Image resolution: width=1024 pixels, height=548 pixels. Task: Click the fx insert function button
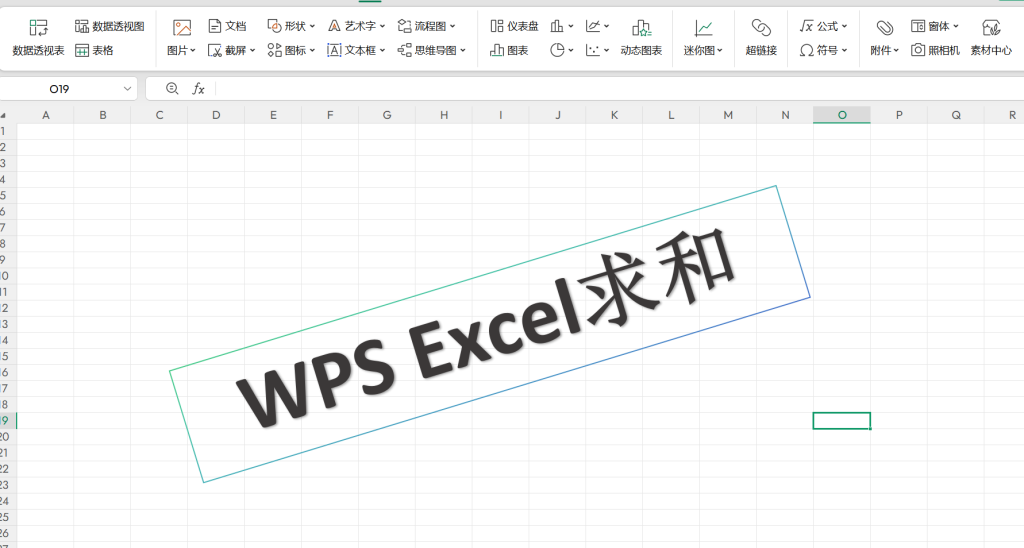(x=199, y=89)
